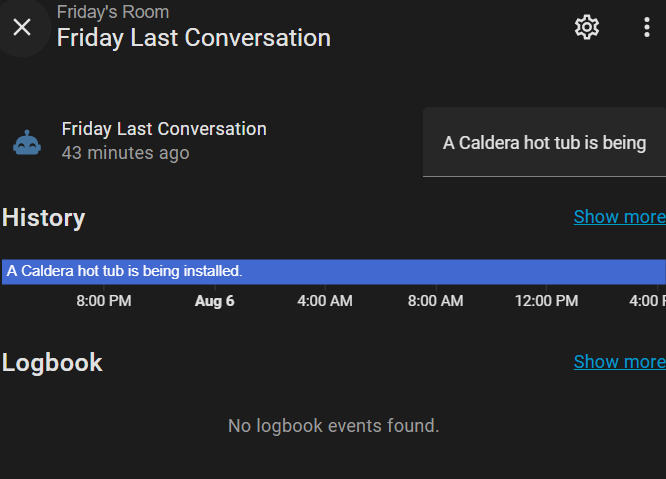Click the robot entity icon
Image resolution: width=666 pixels, height=479 pixels.
(x=27, y=142)
